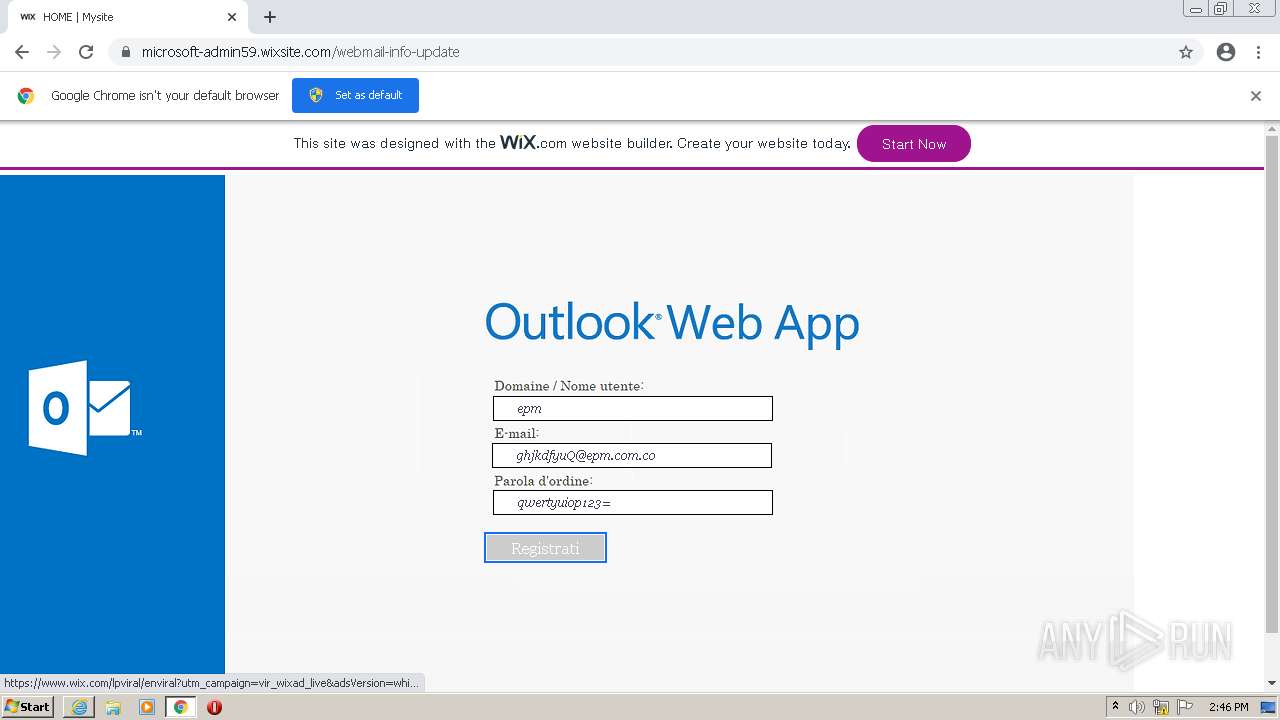Image resolution: width=1280 pixels, height=720 pixels.
Task: Click the Parola d'ordine label
Action: tap(543, 481)
